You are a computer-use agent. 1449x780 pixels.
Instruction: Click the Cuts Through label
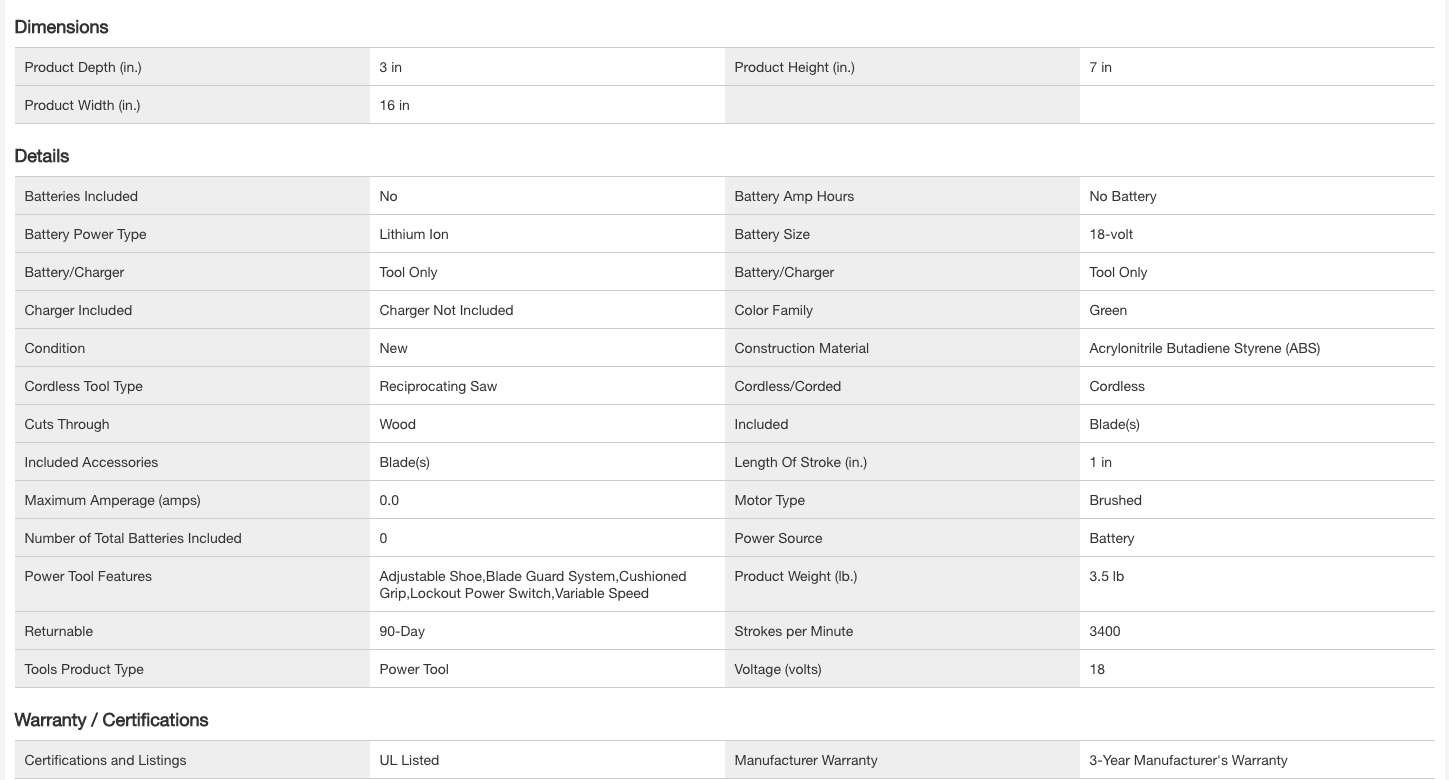(67, 425)
